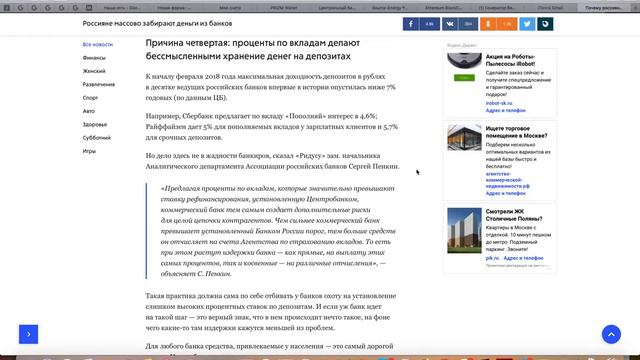The height and width of the screenshot is (360, 640).
Task: Open 'Развлечения' section in sidebar
Action: [x=99, y=84]
